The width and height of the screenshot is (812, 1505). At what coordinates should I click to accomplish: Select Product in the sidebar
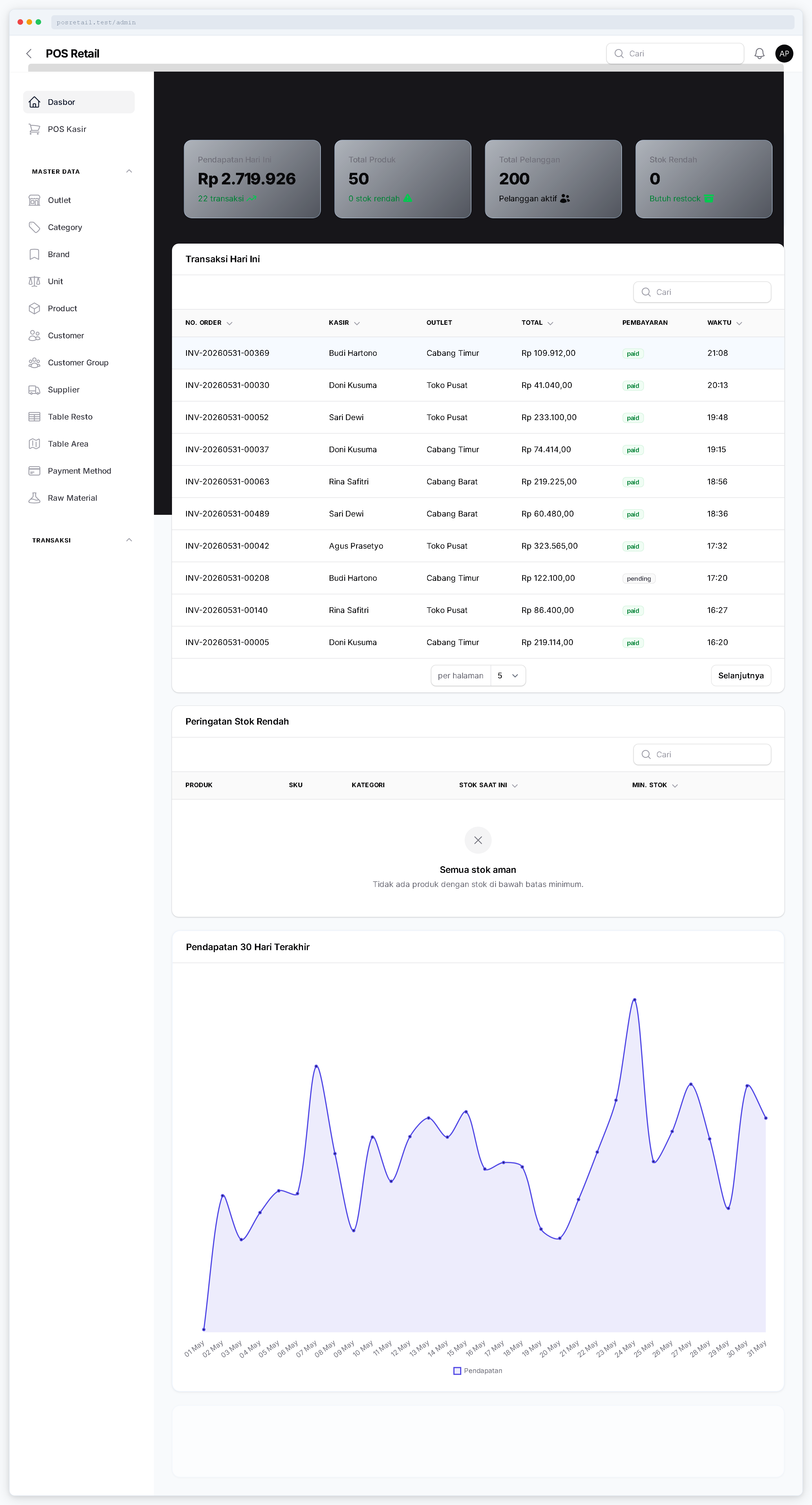[x=79, y=308]
